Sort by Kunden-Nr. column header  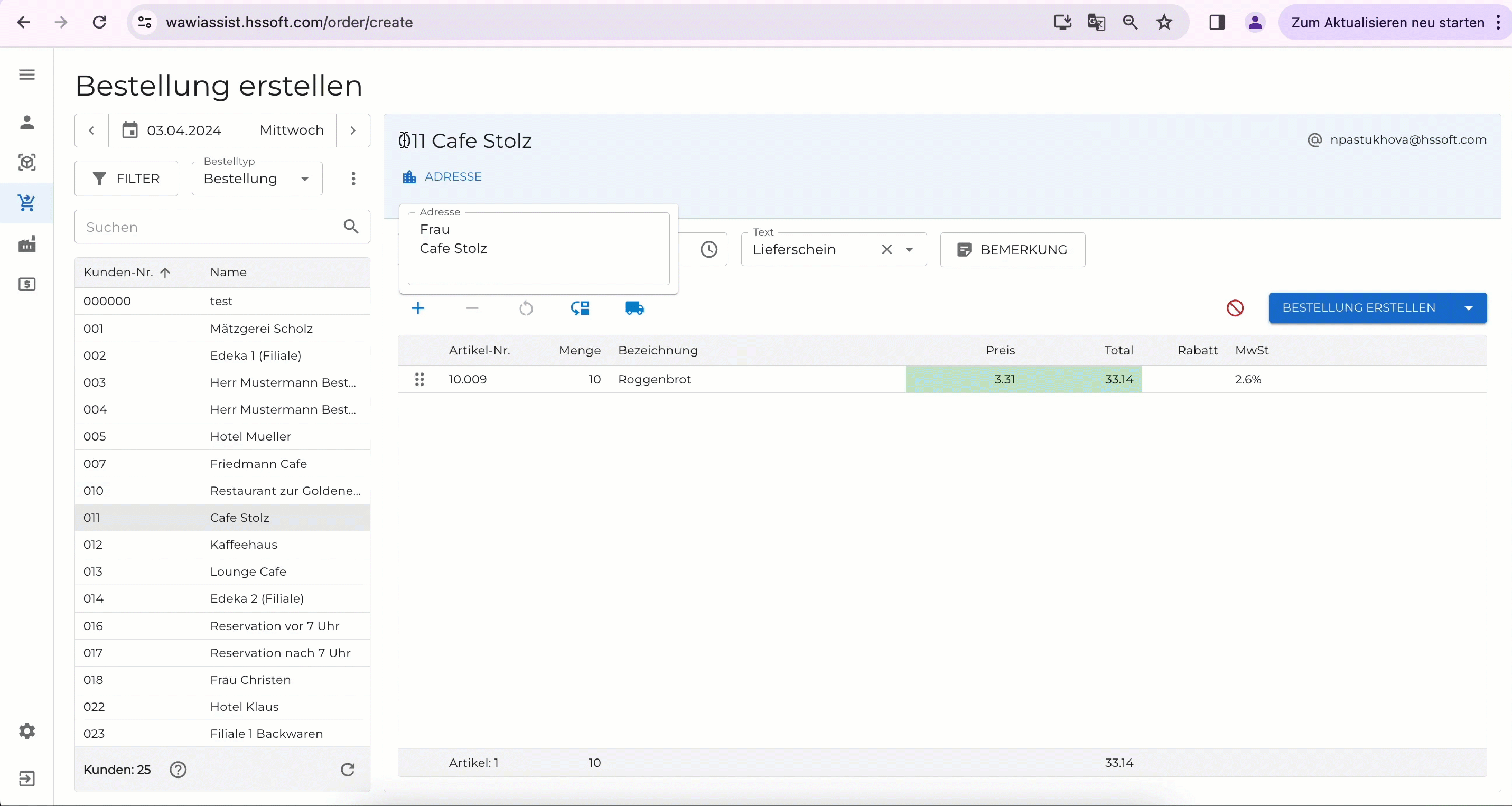(118, 272)
